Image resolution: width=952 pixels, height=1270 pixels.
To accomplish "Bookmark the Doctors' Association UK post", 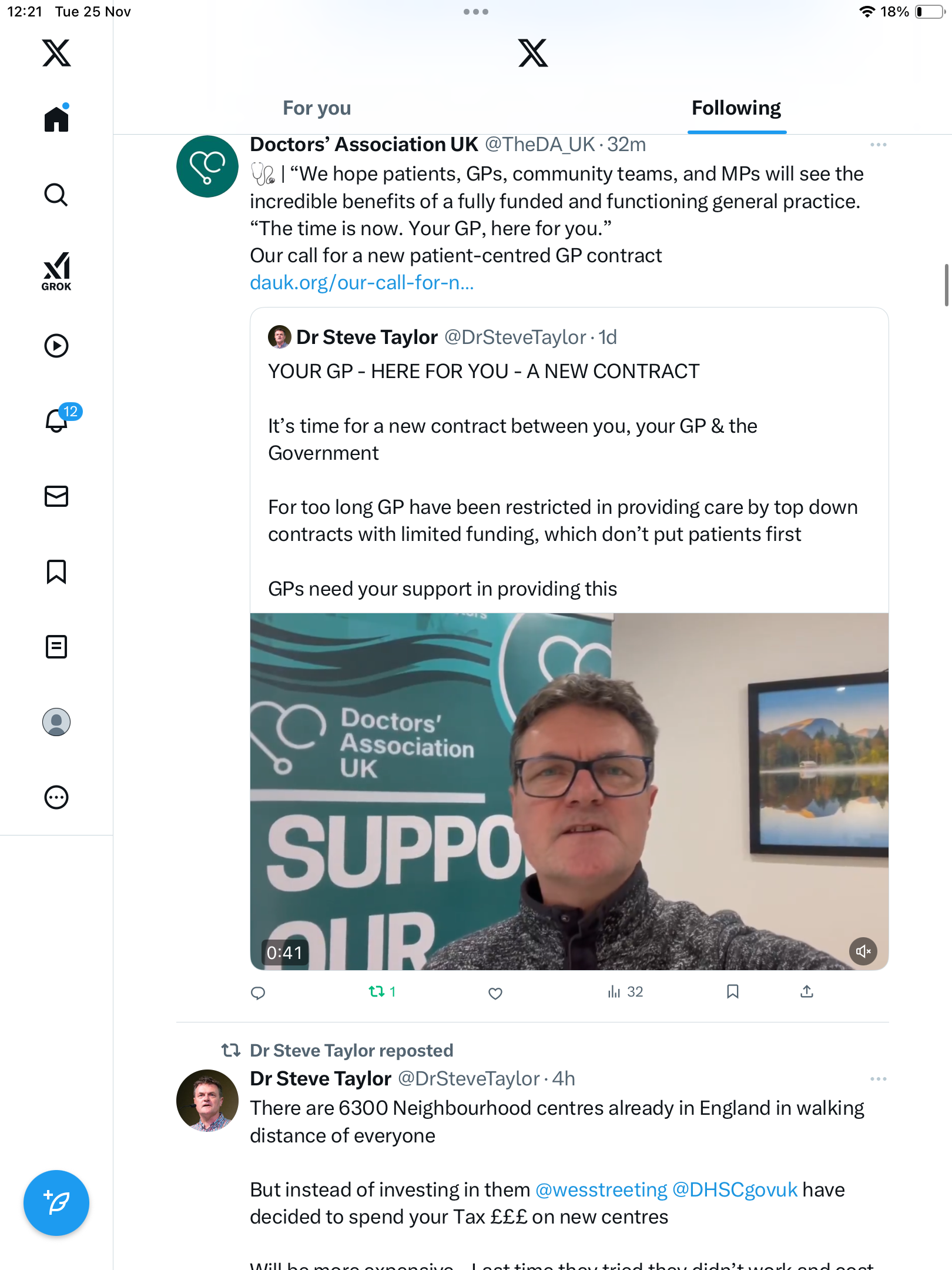I will coord(732,992).
